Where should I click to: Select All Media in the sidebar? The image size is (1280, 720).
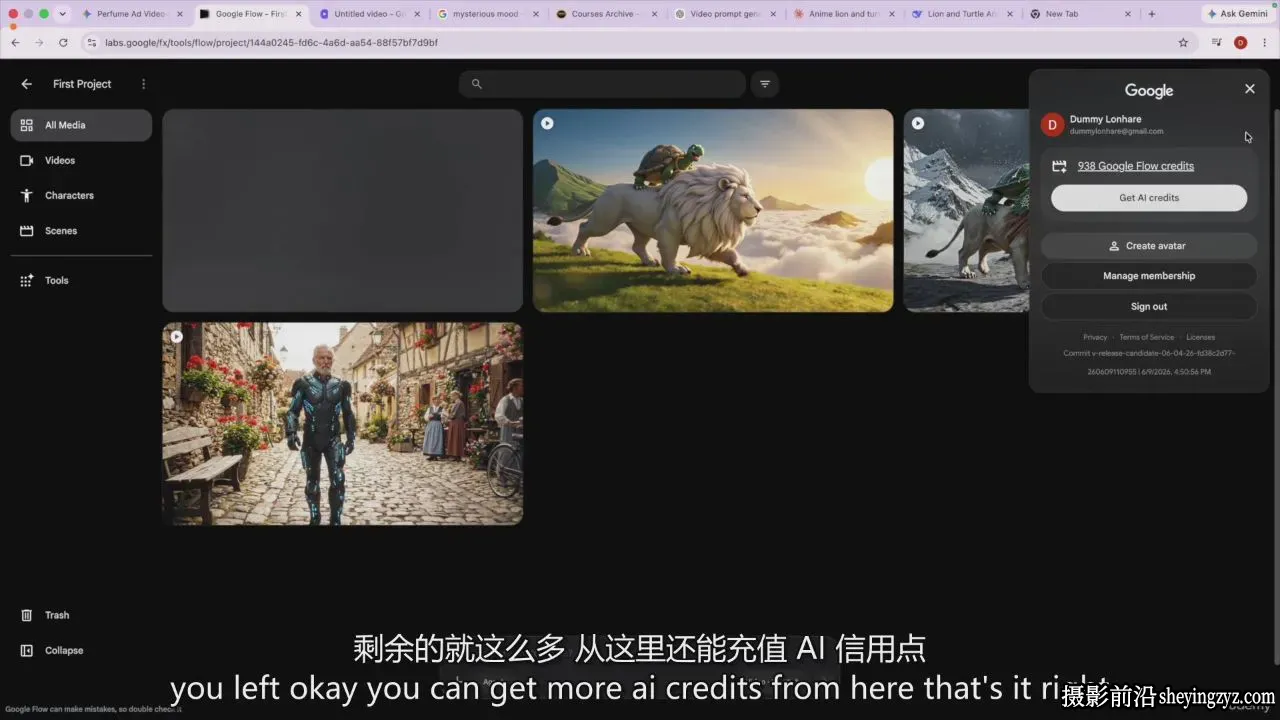[81, 125]
